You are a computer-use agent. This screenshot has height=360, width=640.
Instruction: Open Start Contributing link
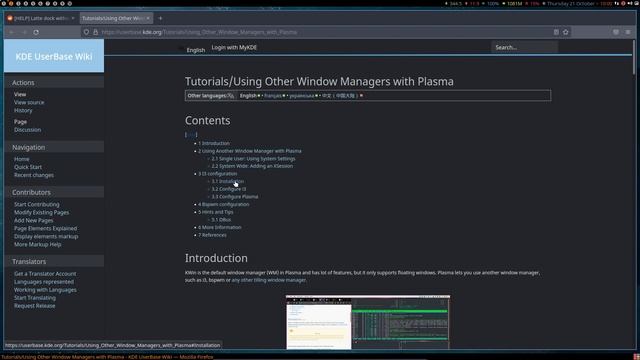37,204
